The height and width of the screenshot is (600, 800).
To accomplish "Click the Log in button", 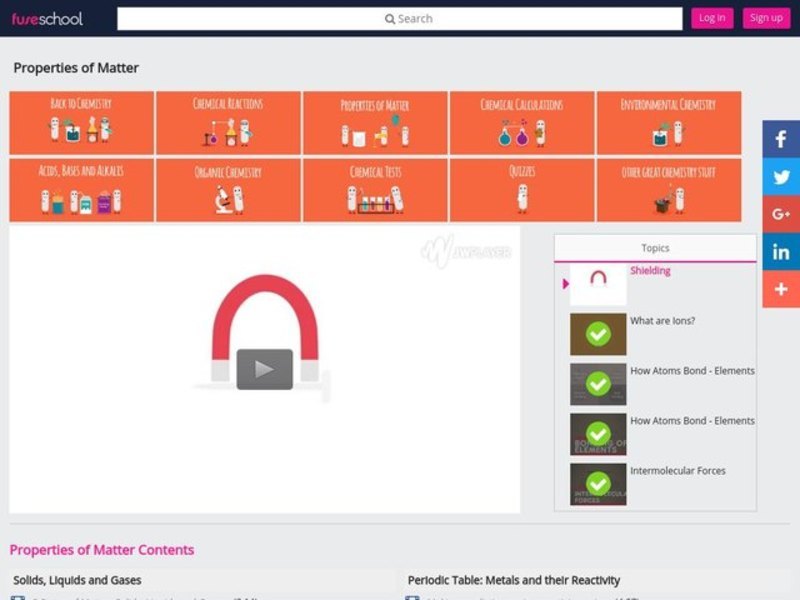I will 712,18.
